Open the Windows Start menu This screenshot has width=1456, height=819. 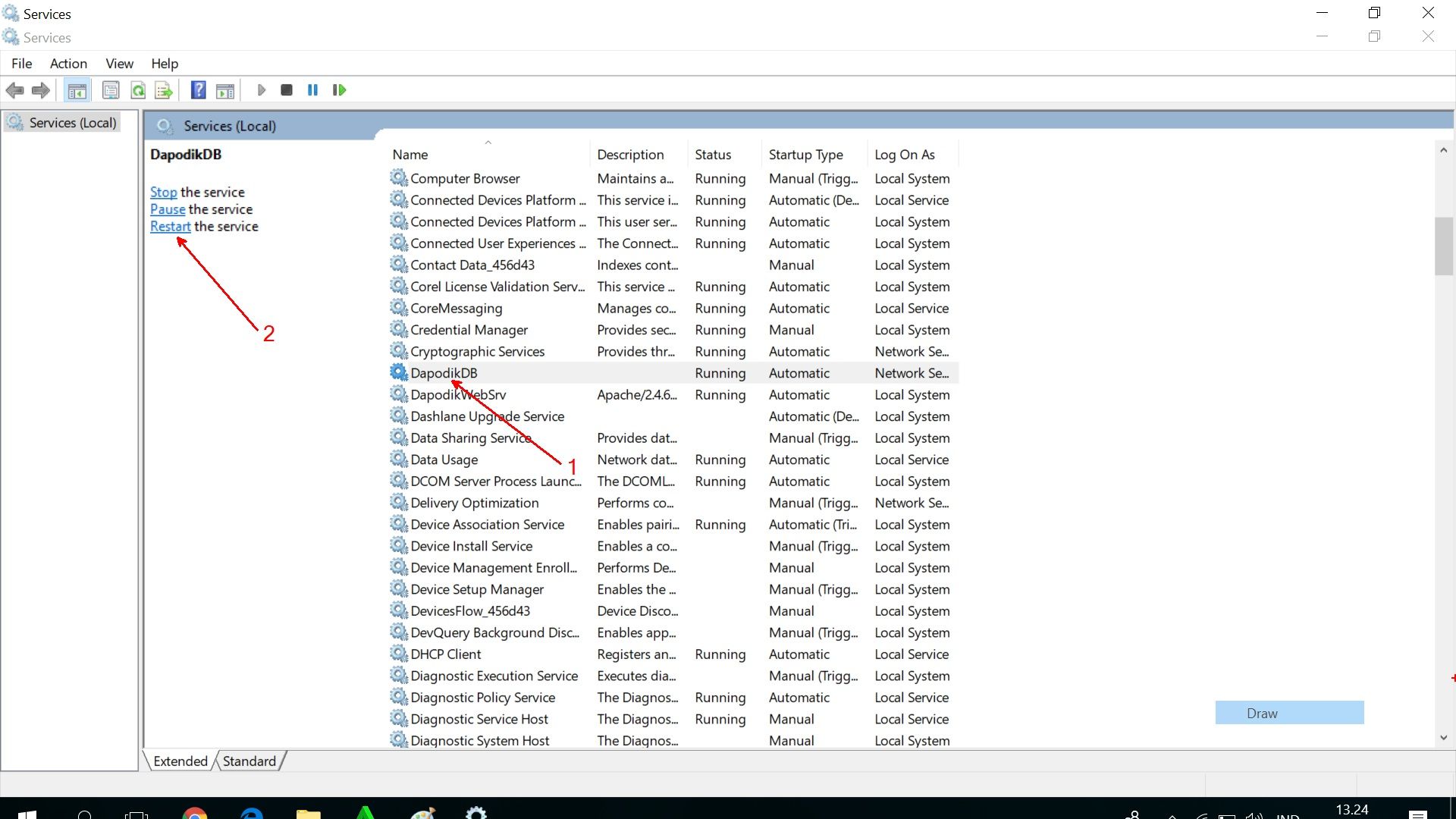[x=27, y=813]
